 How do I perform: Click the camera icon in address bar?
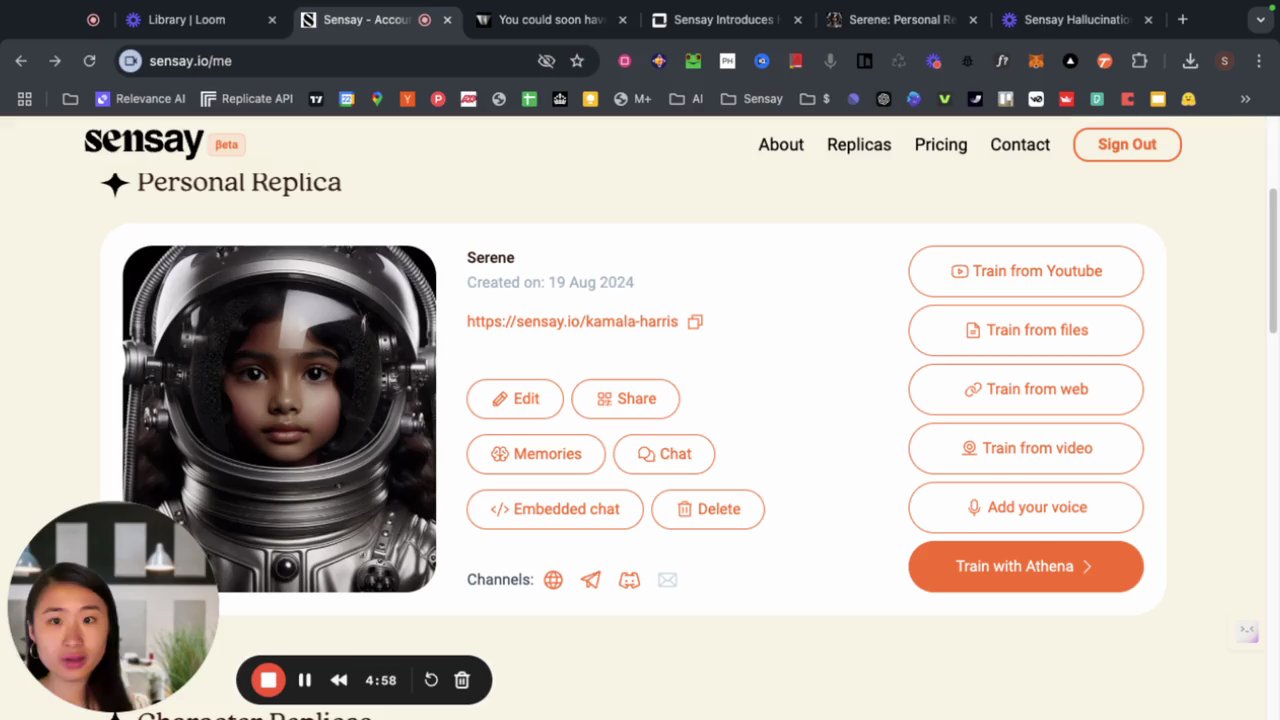click(130, 61)
